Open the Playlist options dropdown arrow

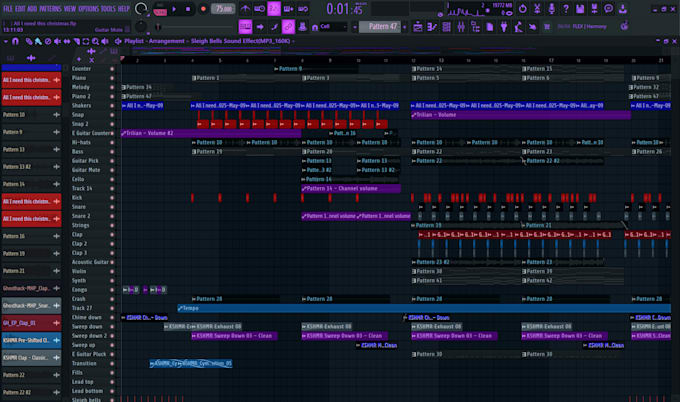[6, 41]
